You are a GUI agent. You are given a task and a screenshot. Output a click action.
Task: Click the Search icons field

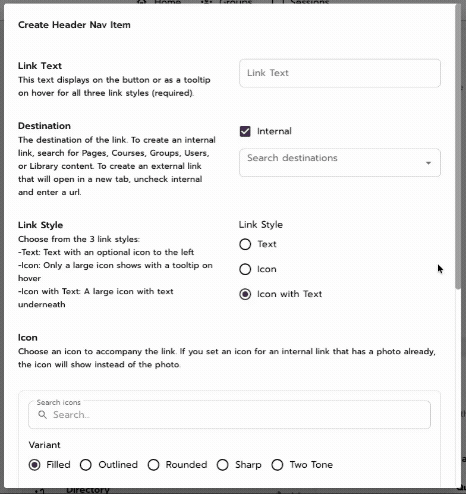click(x=229, y=415)
